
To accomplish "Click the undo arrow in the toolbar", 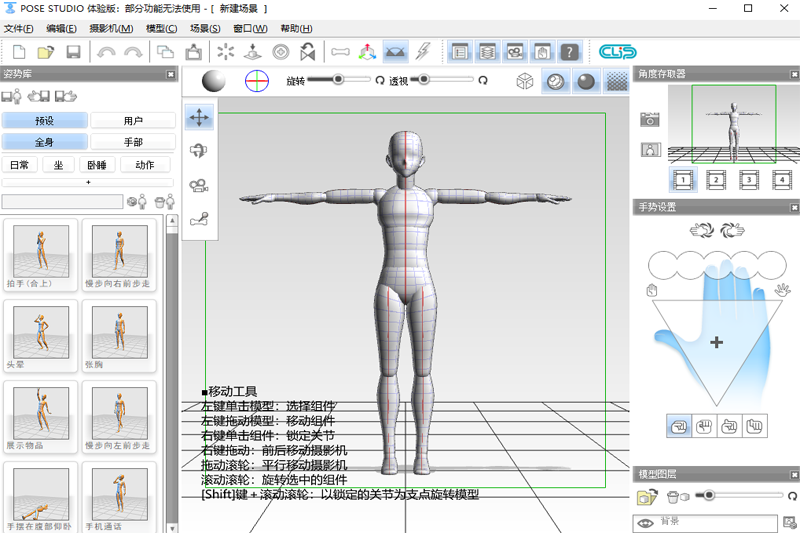I will pos(105,51).
